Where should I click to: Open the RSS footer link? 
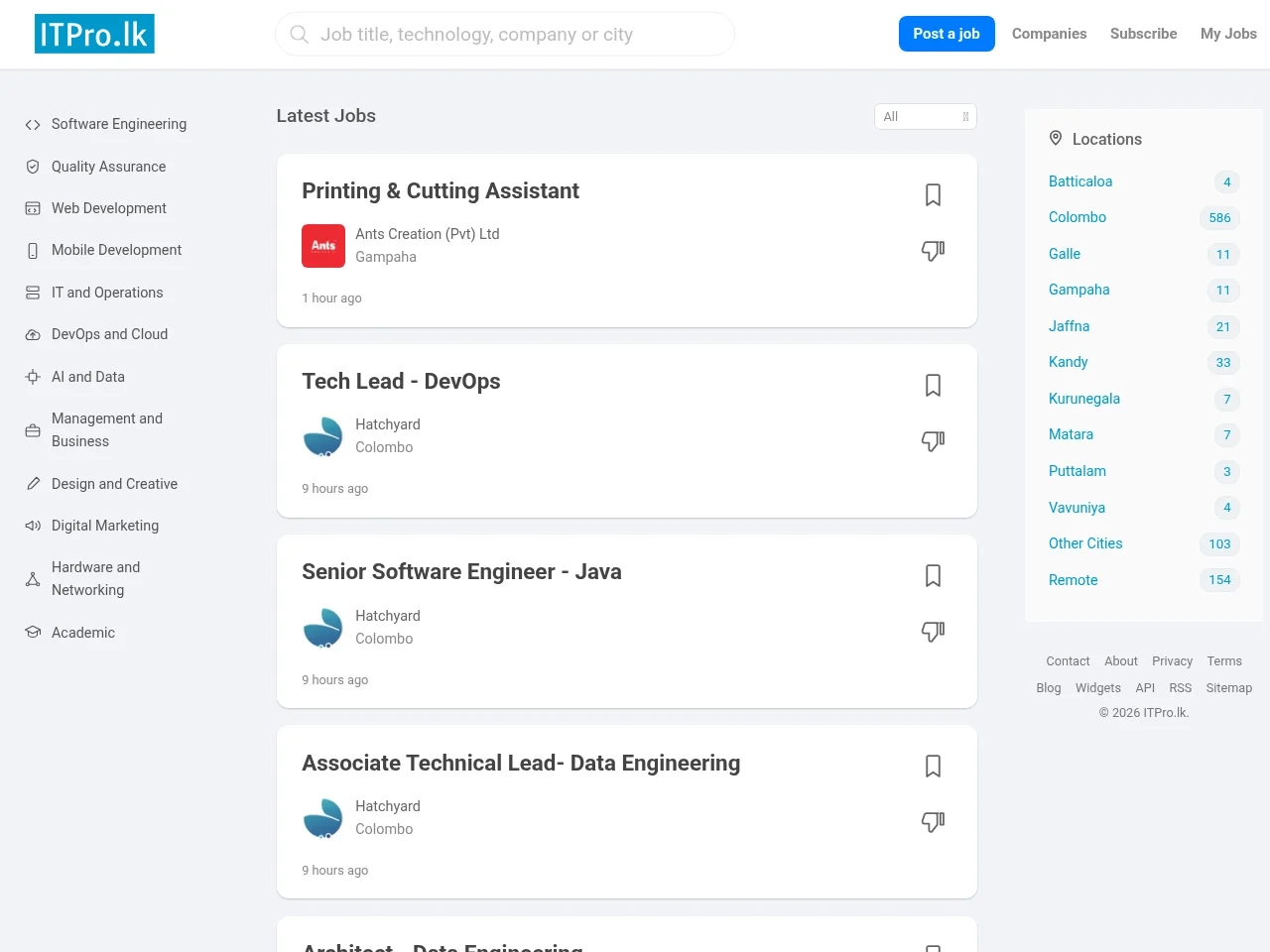[1181, 688]
